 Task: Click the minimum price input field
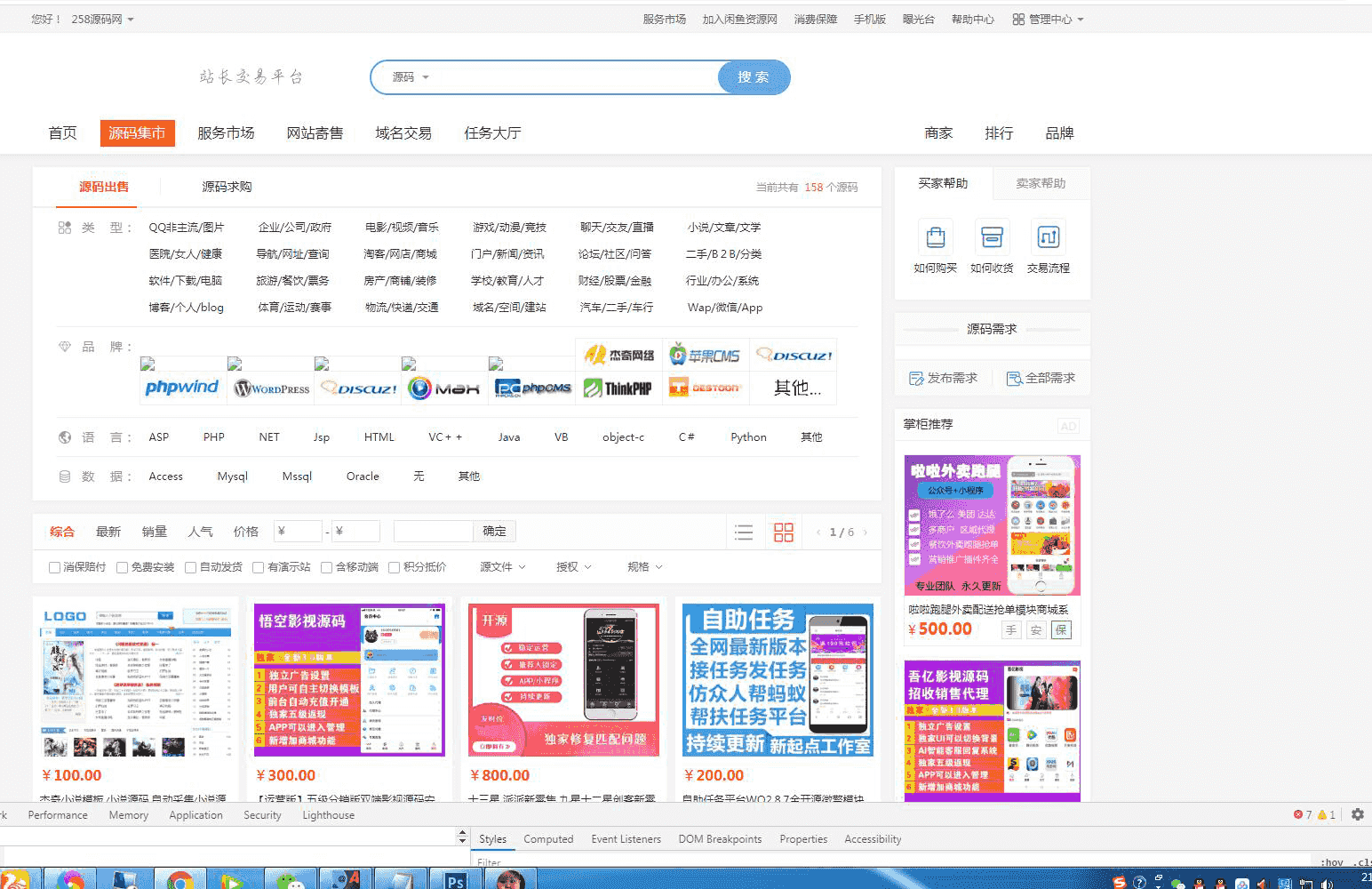(x=299, y=532)
